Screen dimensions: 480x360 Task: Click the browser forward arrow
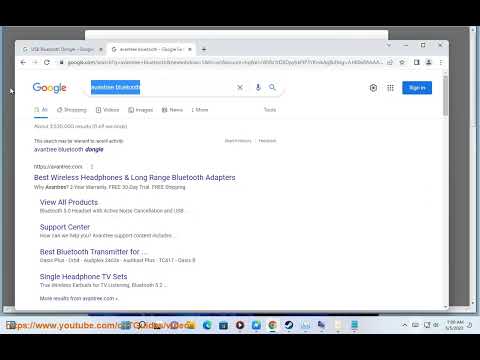35,62
